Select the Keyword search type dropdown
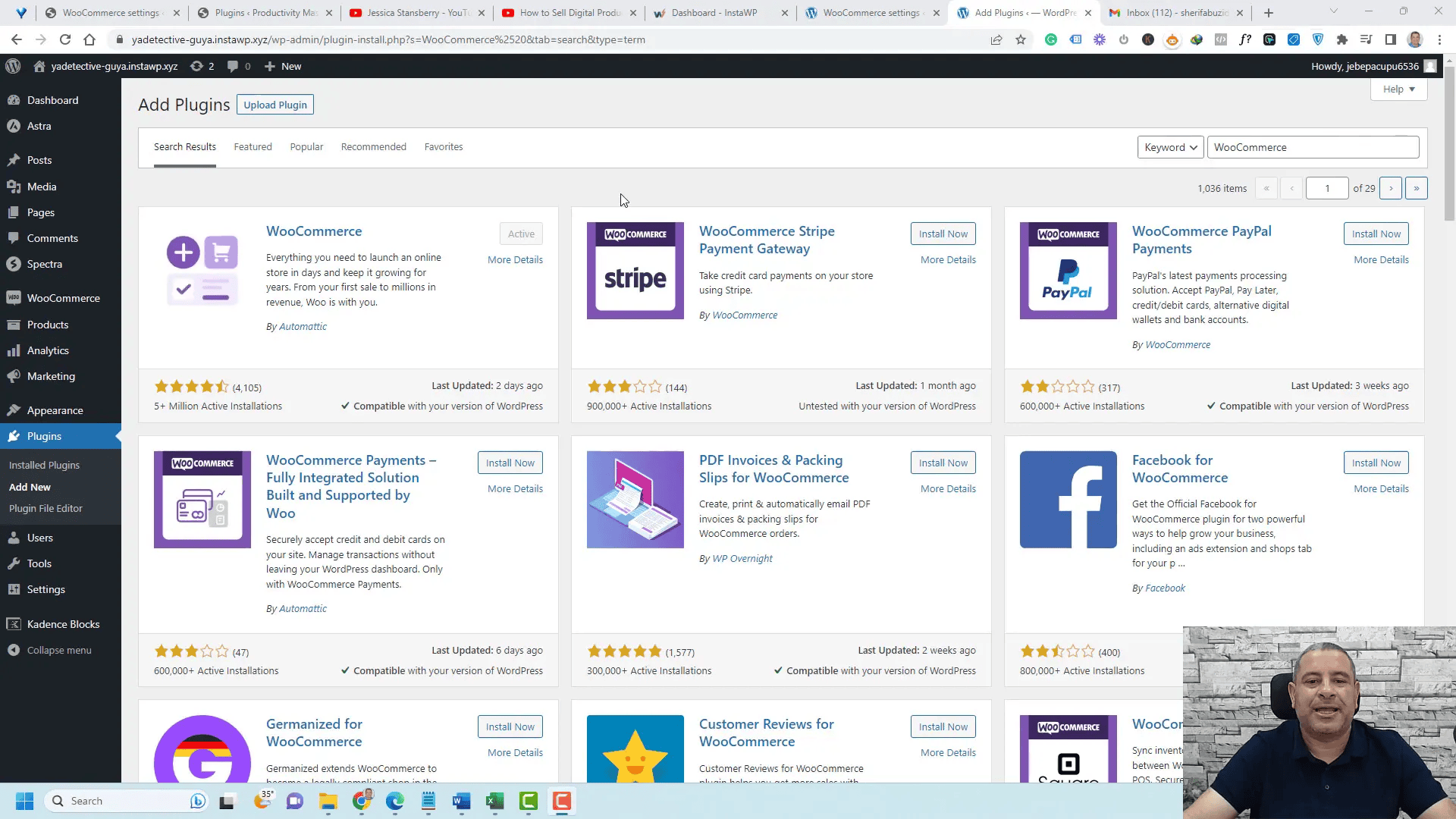 tap(1170, 147)
